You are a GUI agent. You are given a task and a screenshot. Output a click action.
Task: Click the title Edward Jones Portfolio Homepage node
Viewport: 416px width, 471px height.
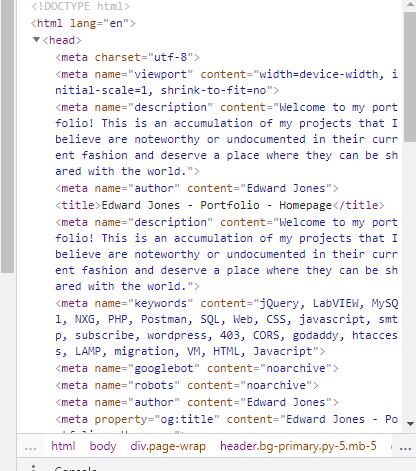click(x=220, y=205)
